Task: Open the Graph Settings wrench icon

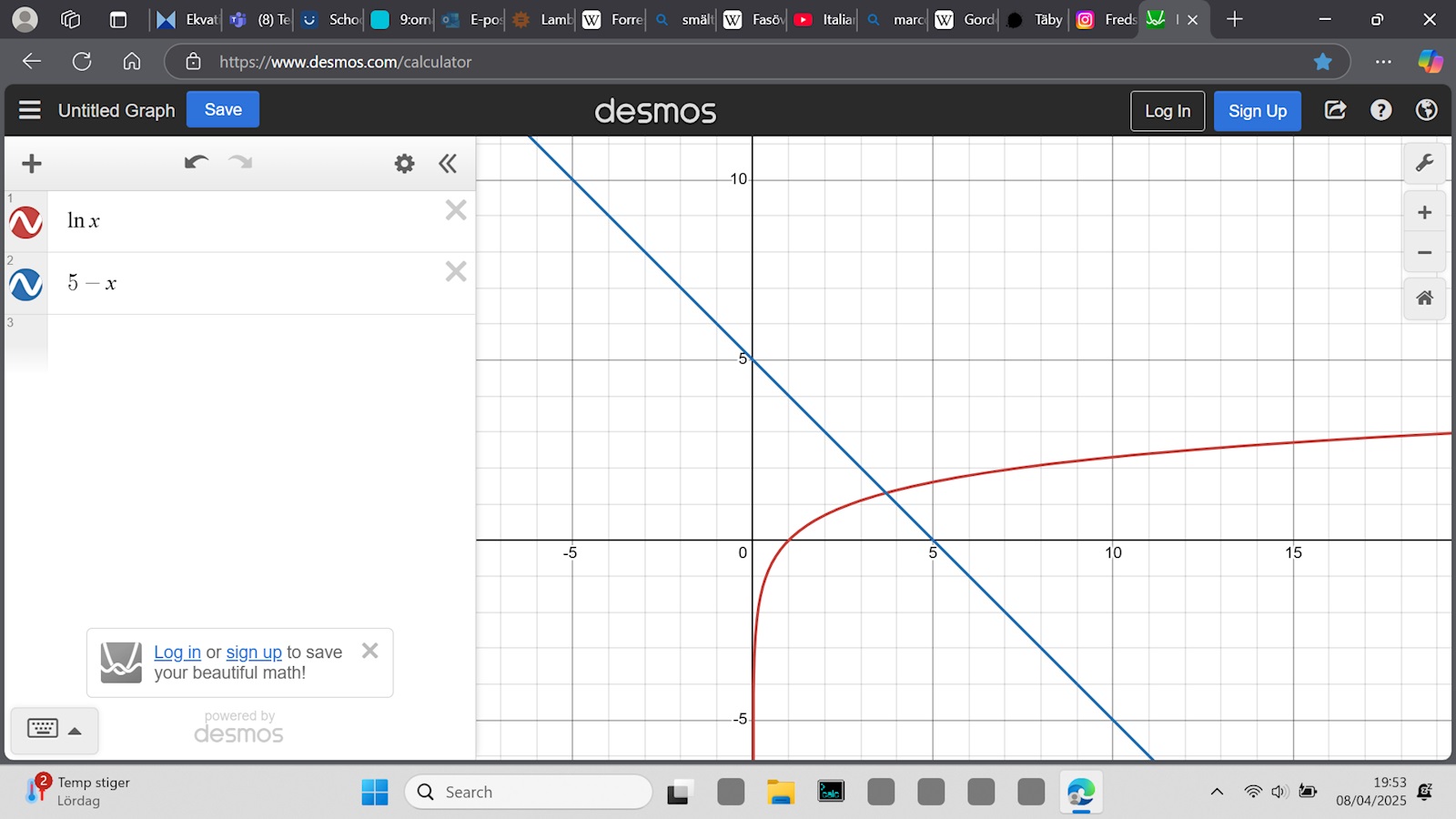Action: (1424, 163)
